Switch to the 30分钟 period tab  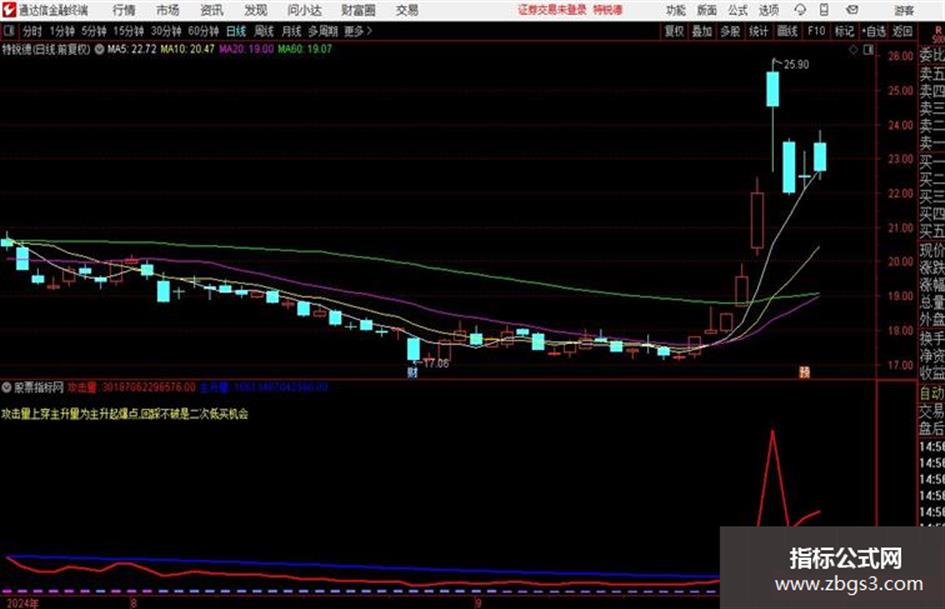point(166,31)
